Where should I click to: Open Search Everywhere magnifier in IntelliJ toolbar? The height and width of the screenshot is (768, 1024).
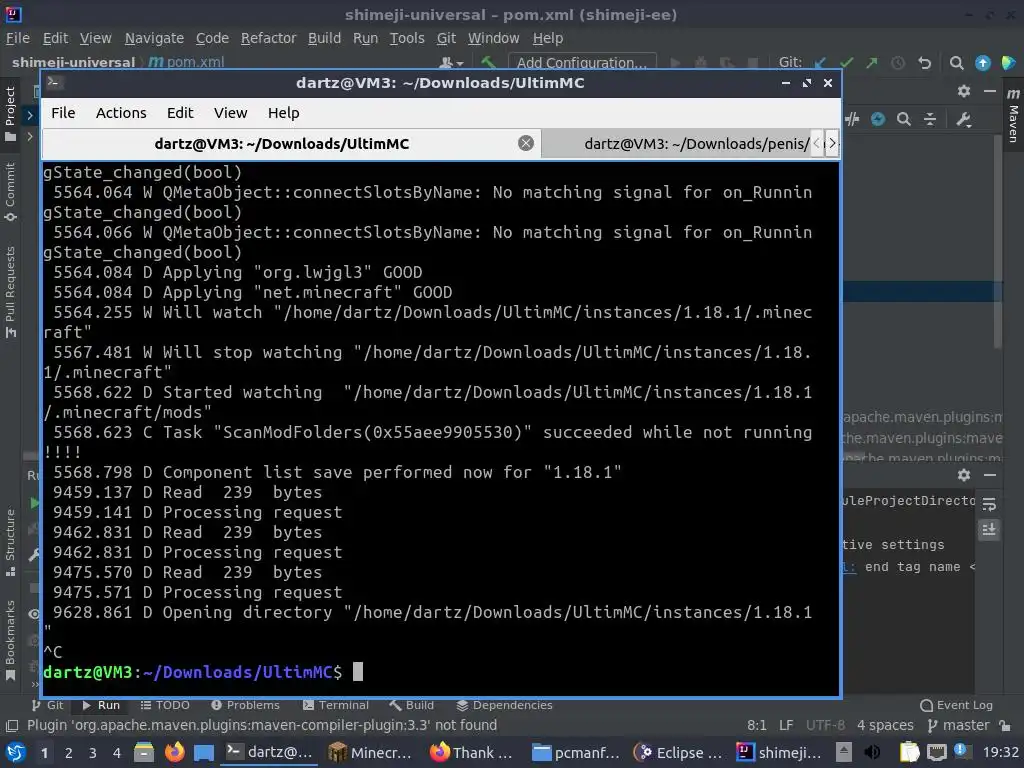(956, 63)
